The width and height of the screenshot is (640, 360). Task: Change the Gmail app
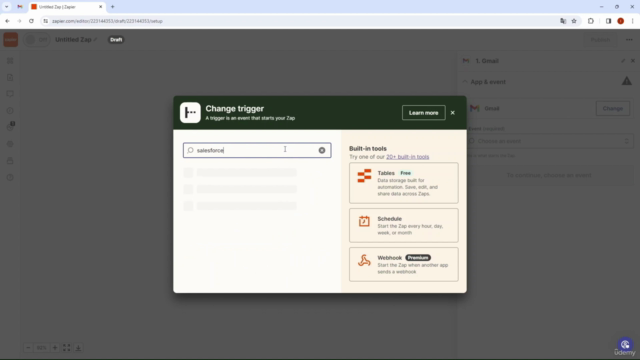click(612, 109)
